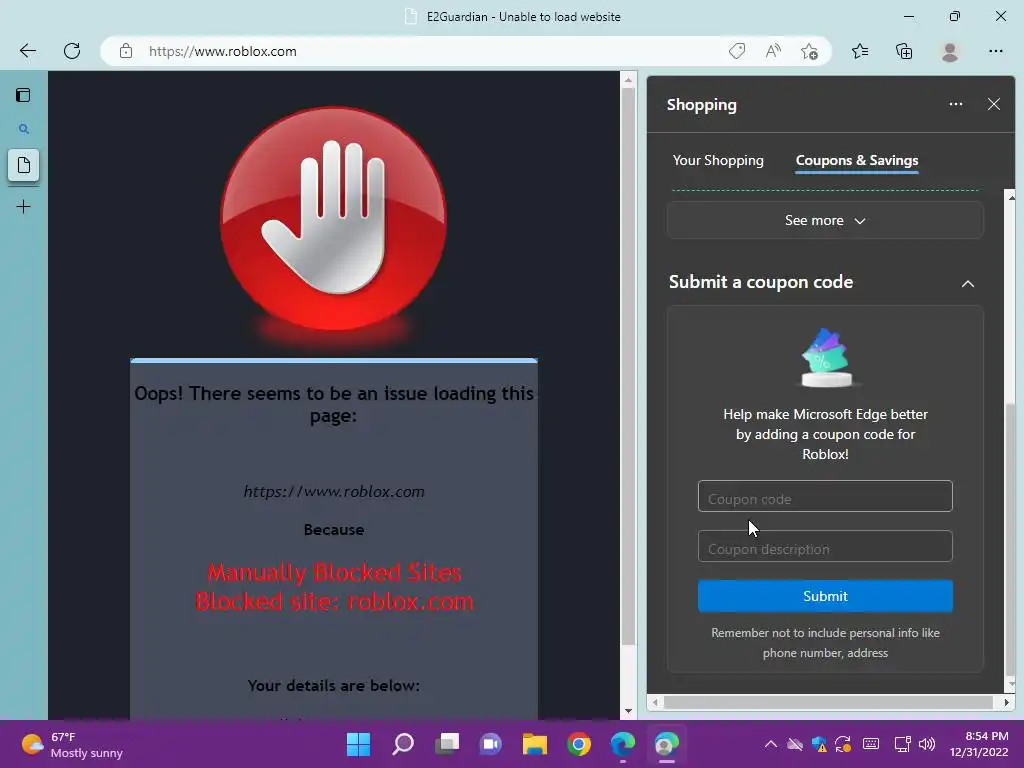Click Shopping panel horizontal scrollbar
The width and height of the screenshot is (1024, 768).
(x=829, y=703)
